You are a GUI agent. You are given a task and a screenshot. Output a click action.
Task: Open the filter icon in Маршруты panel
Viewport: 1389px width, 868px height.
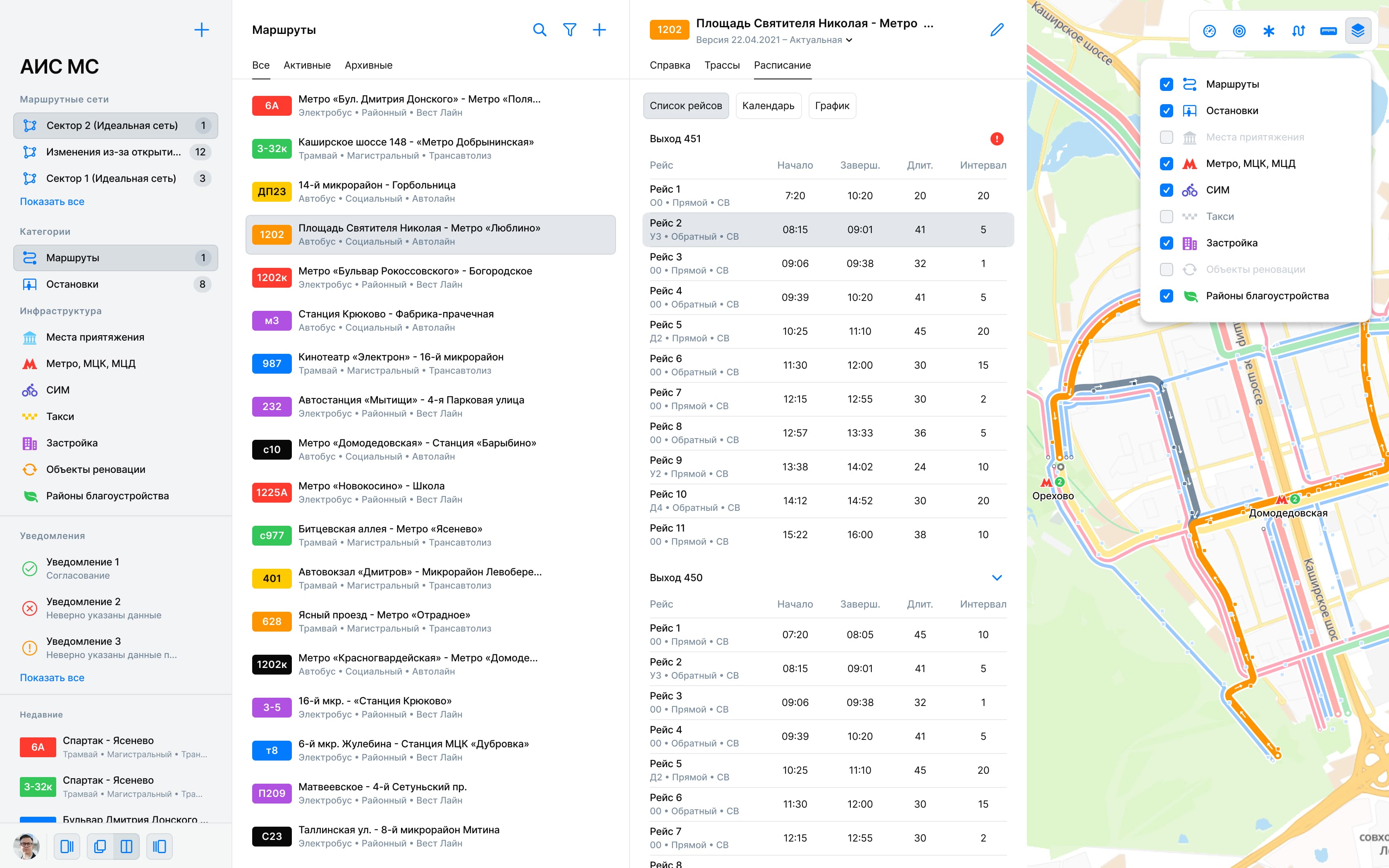[570, 29]
